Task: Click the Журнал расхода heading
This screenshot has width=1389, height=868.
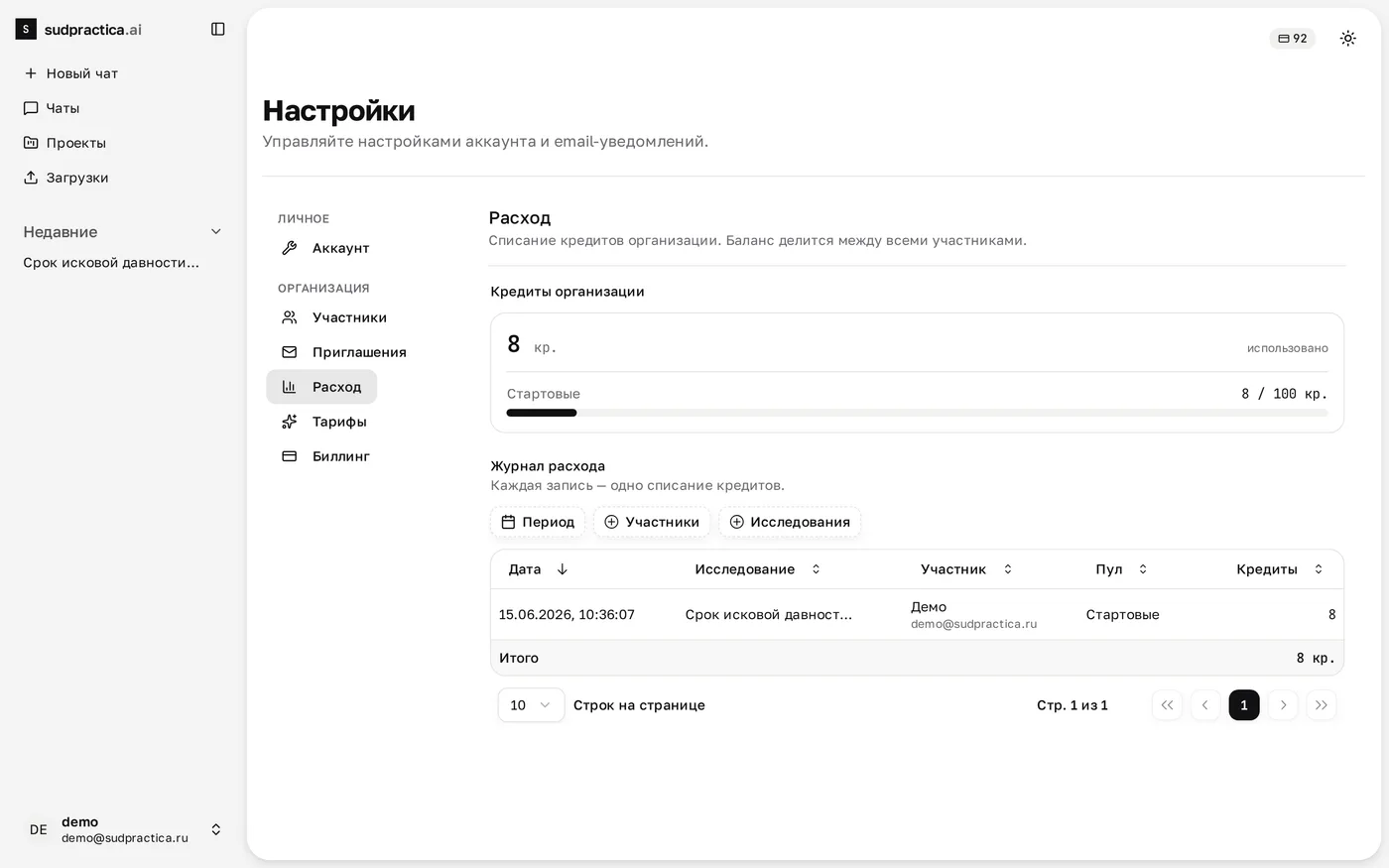Action: [548, 466]
